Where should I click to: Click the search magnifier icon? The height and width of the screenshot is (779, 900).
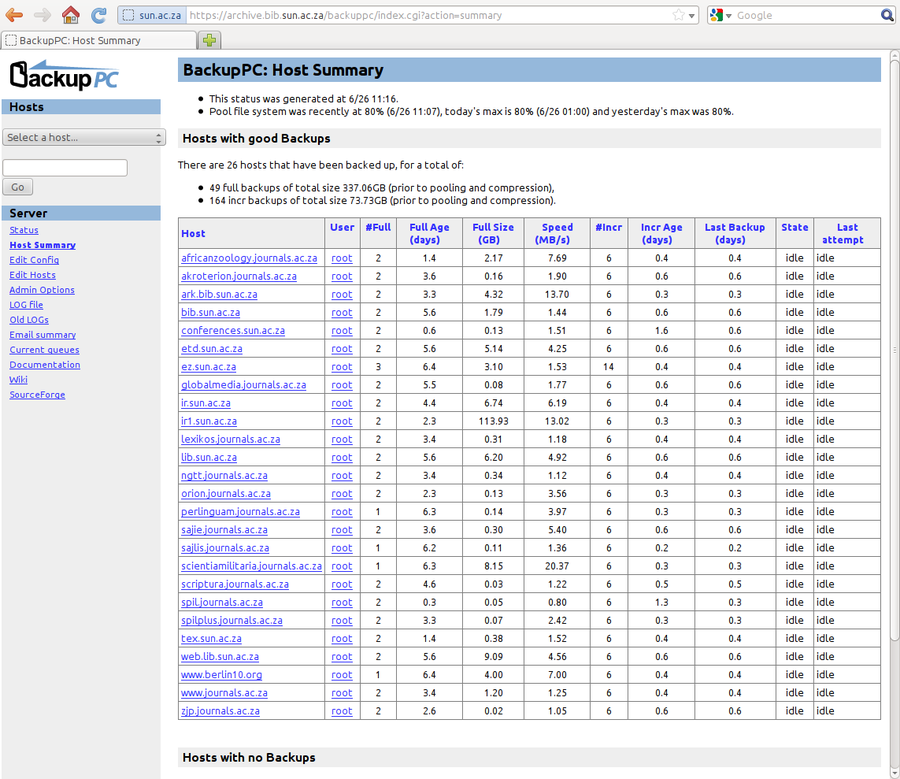(x=887, y=15)
